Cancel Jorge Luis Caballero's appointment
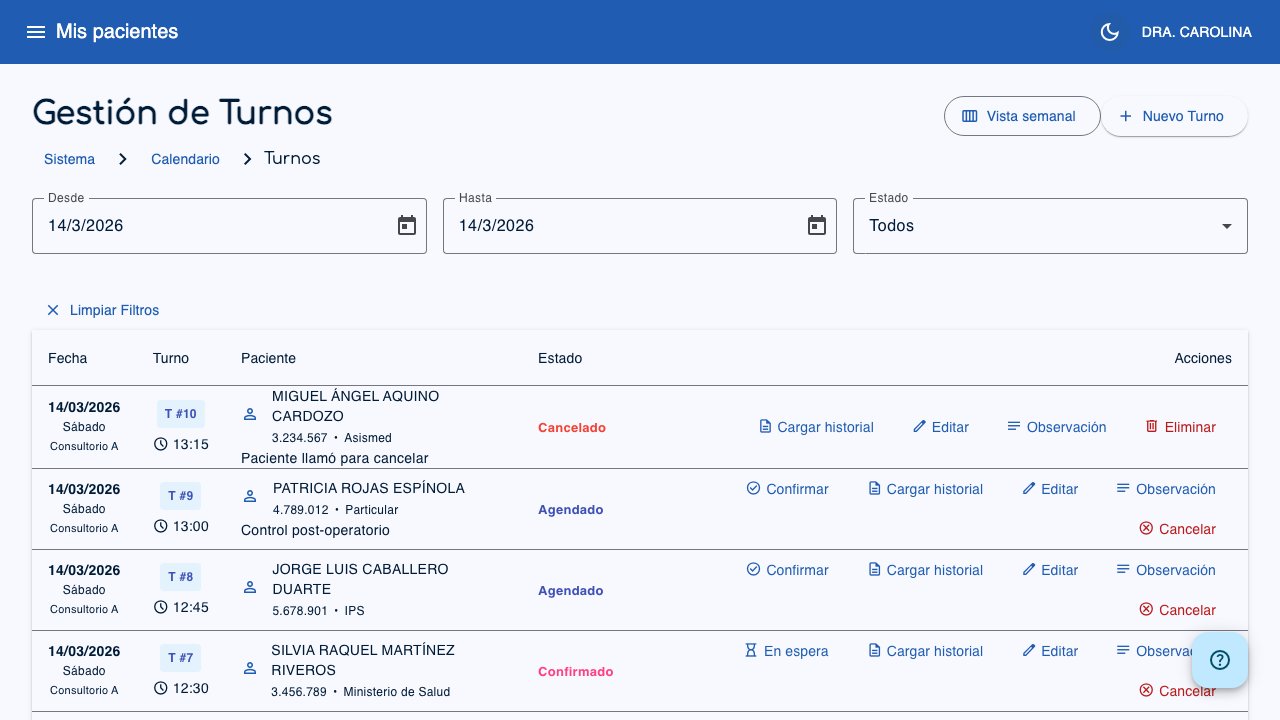This screenshot has width=1280, height=720. [1177, 610]
